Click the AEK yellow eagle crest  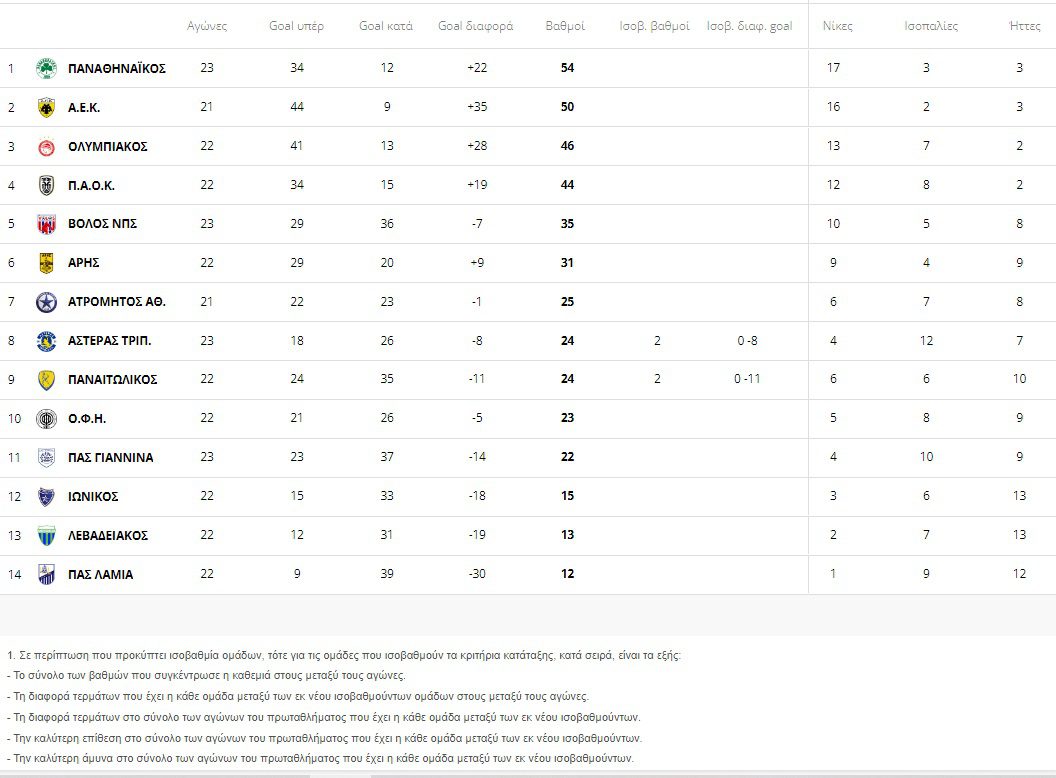click(x=46, y=107)
